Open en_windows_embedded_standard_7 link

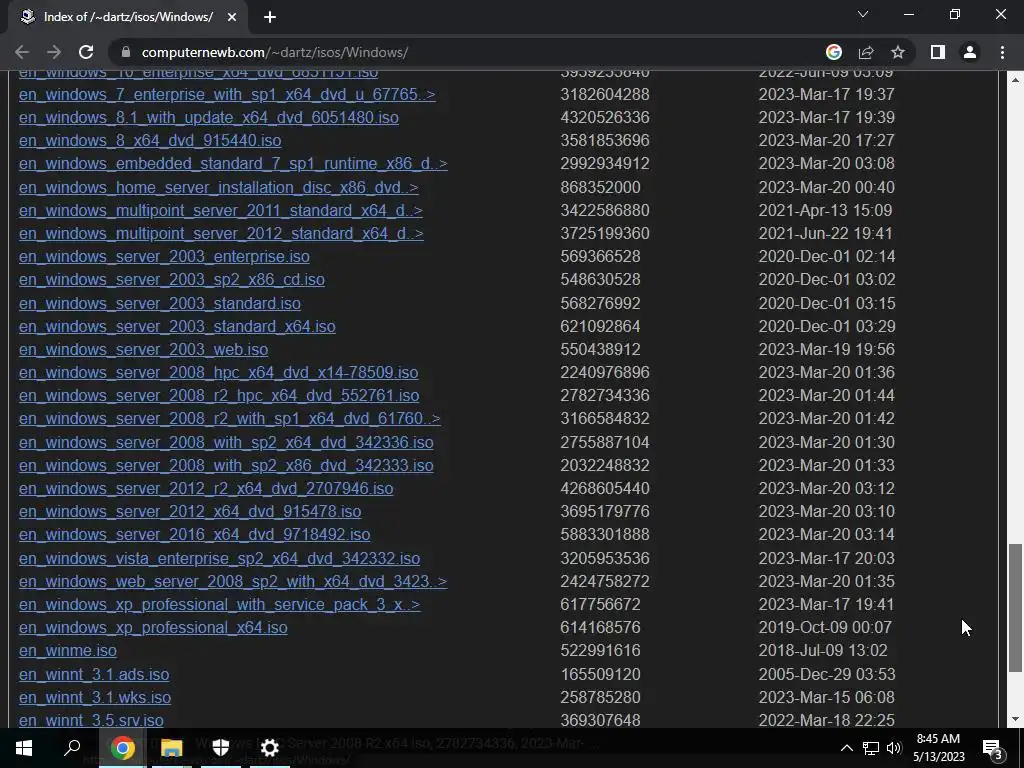(233, 163)
